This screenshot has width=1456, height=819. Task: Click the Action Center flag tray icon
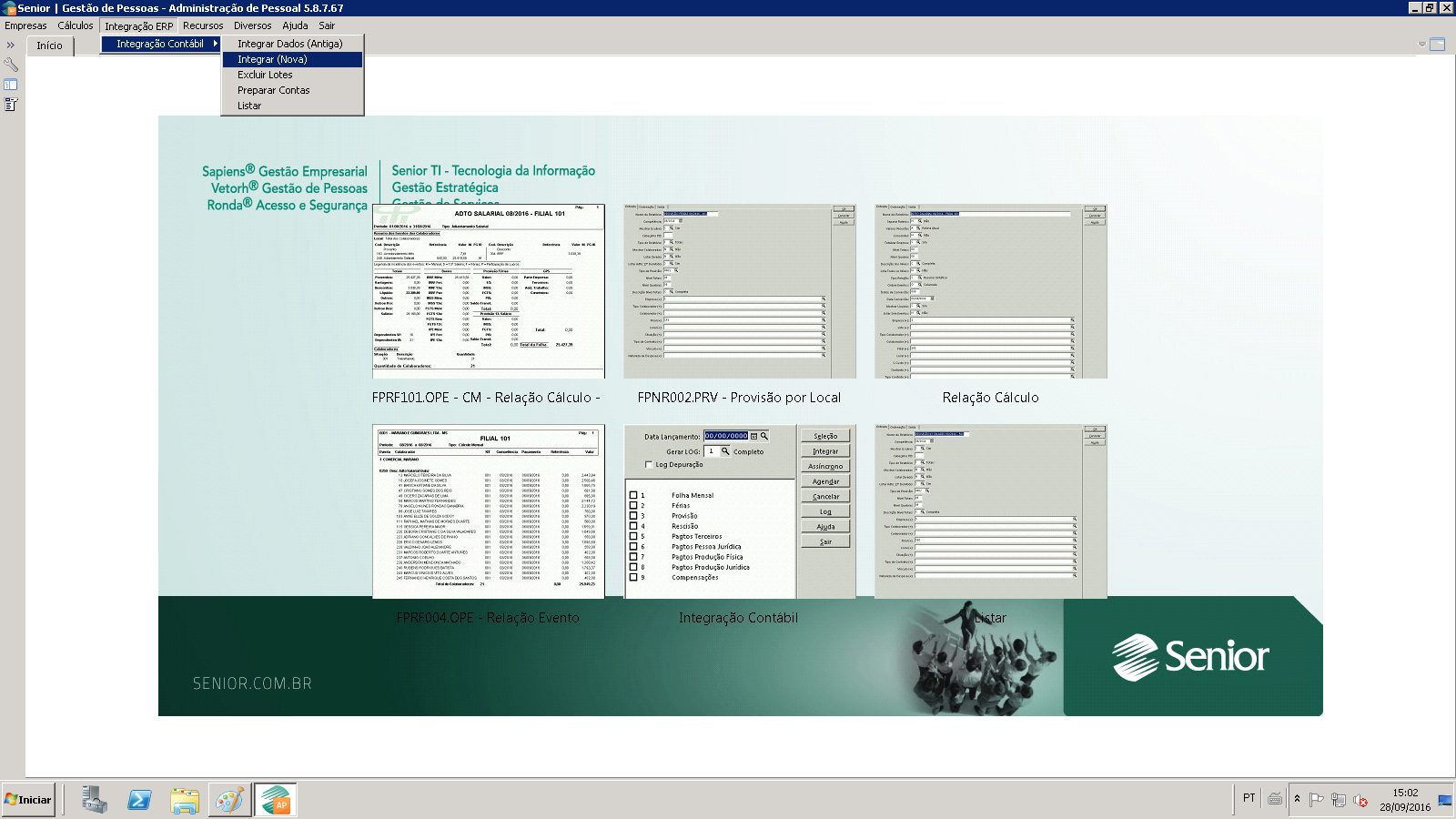pos(1316,800)
